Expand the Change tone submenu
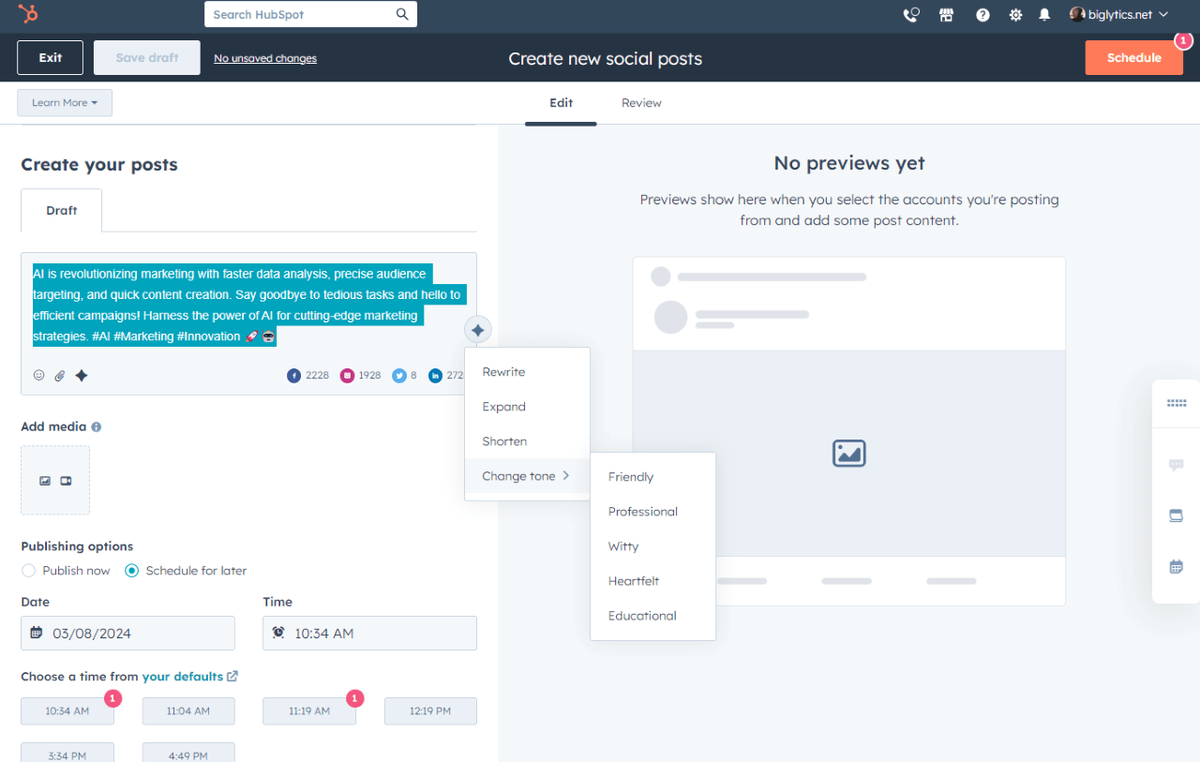The image size is (1200, 762). tap(527, 476)
